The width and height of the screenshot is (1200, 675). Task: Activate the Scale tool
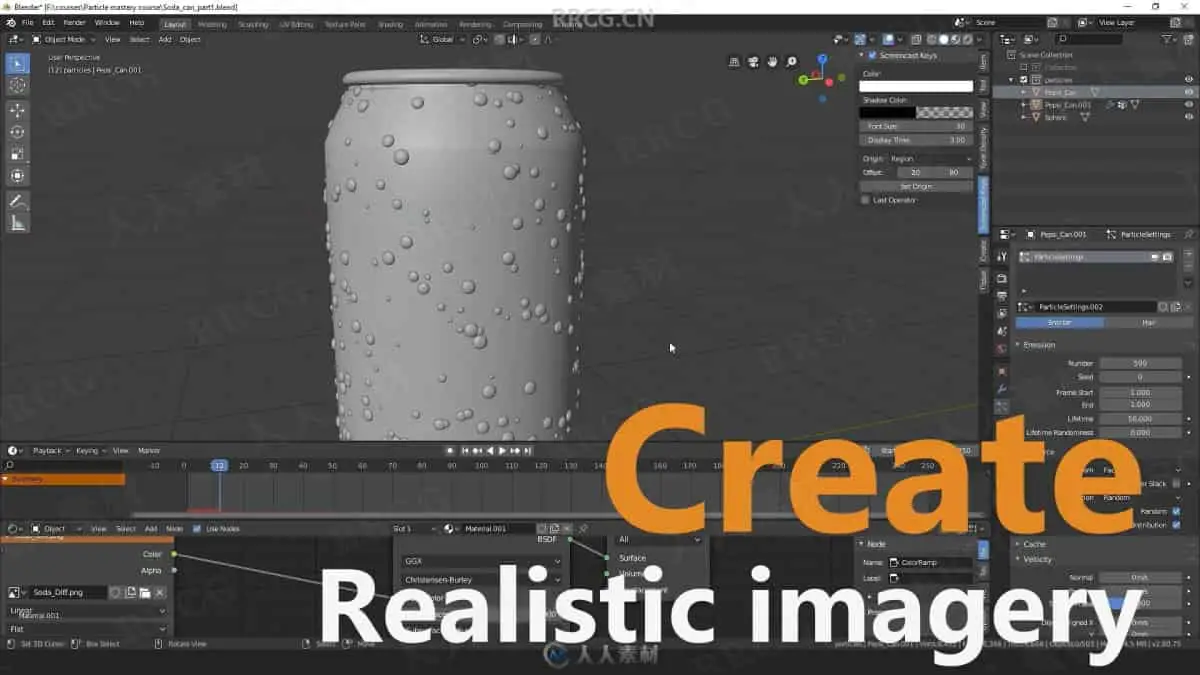click(17, 154)
